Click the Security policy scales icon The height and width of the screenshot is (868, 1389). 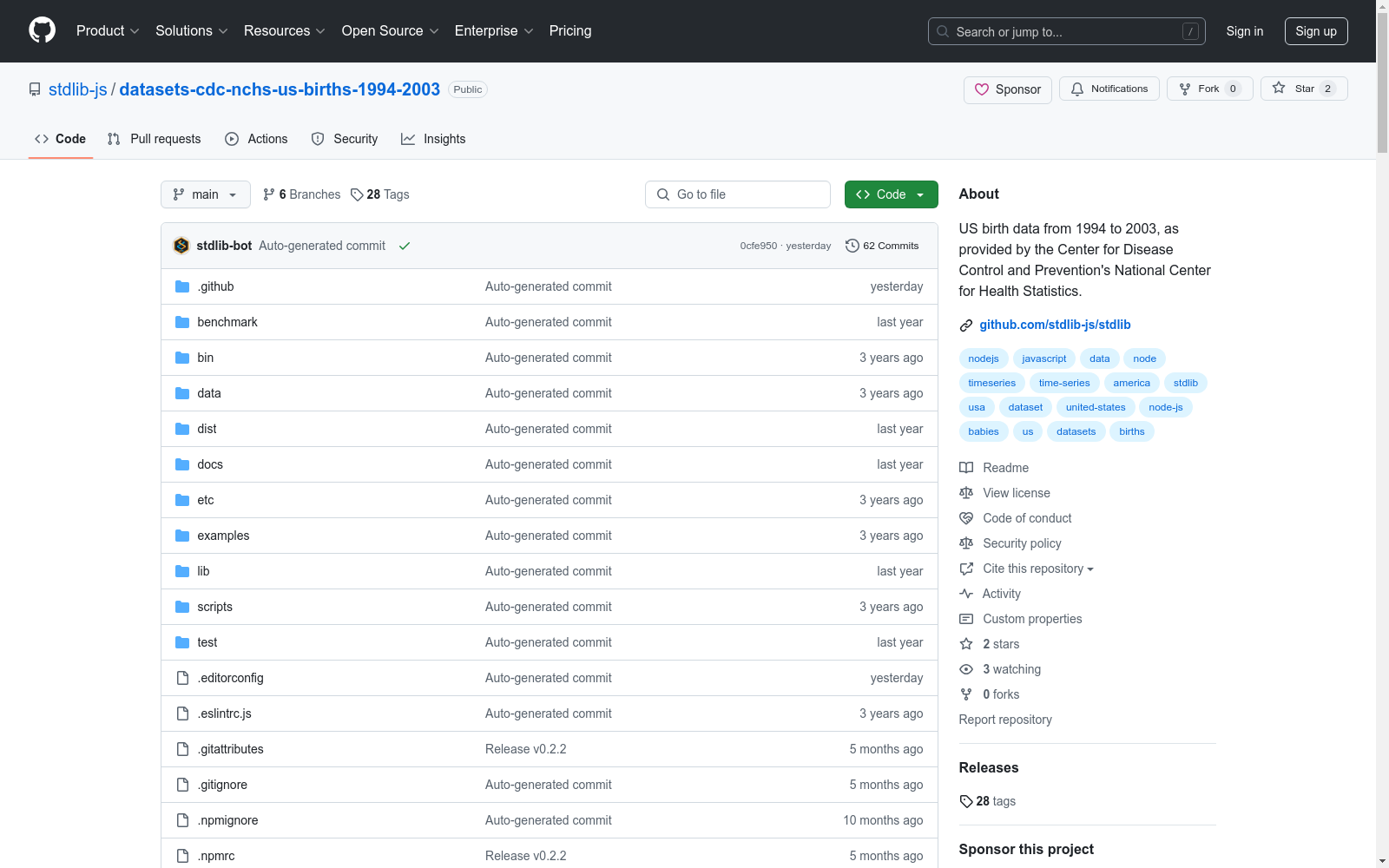coord(966,543)
